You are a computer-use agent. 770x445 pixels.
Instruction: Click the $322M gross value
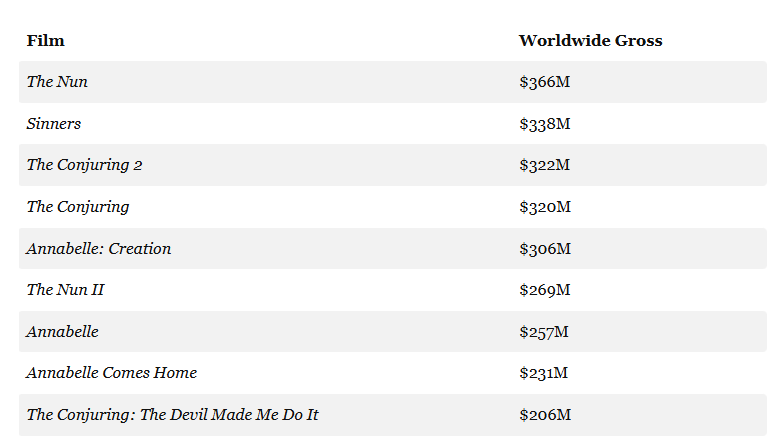click(x=544, y=165)
